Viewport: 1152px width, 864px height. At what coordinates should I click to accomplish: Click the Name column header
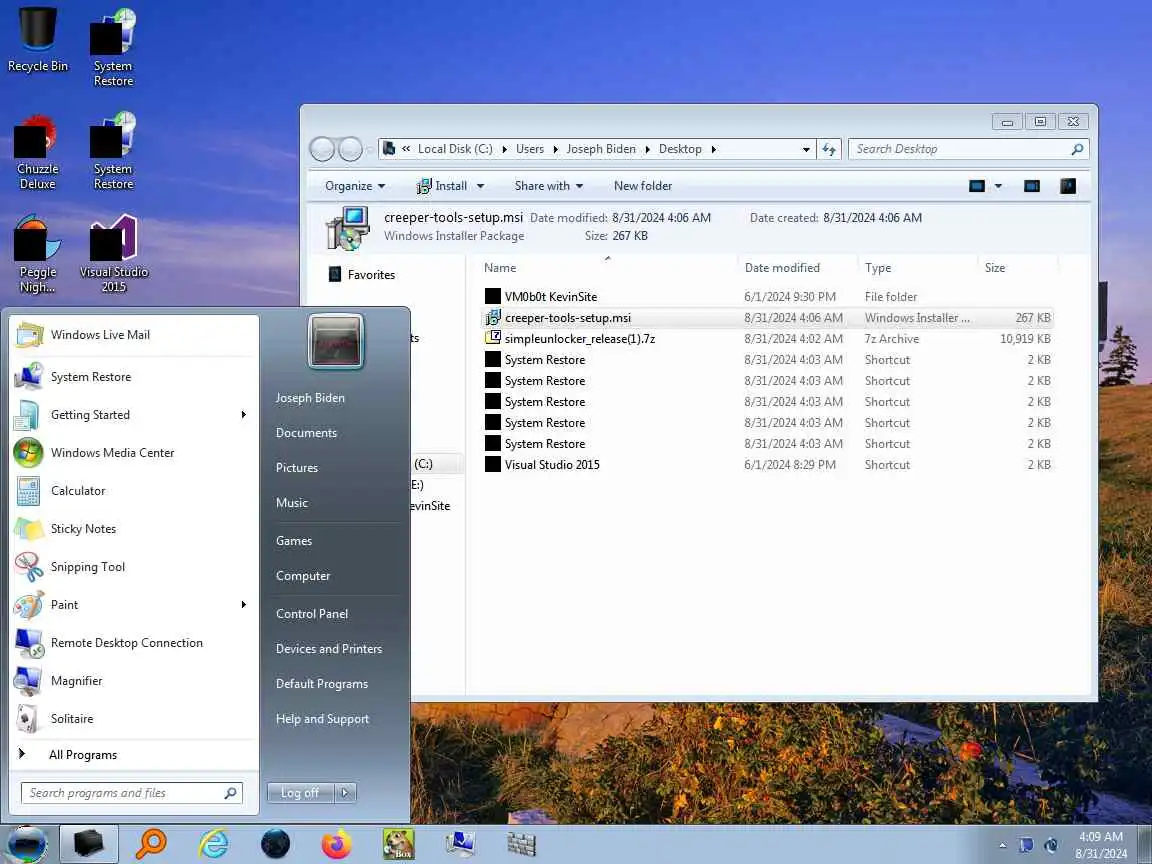click(x=500, y=268)
